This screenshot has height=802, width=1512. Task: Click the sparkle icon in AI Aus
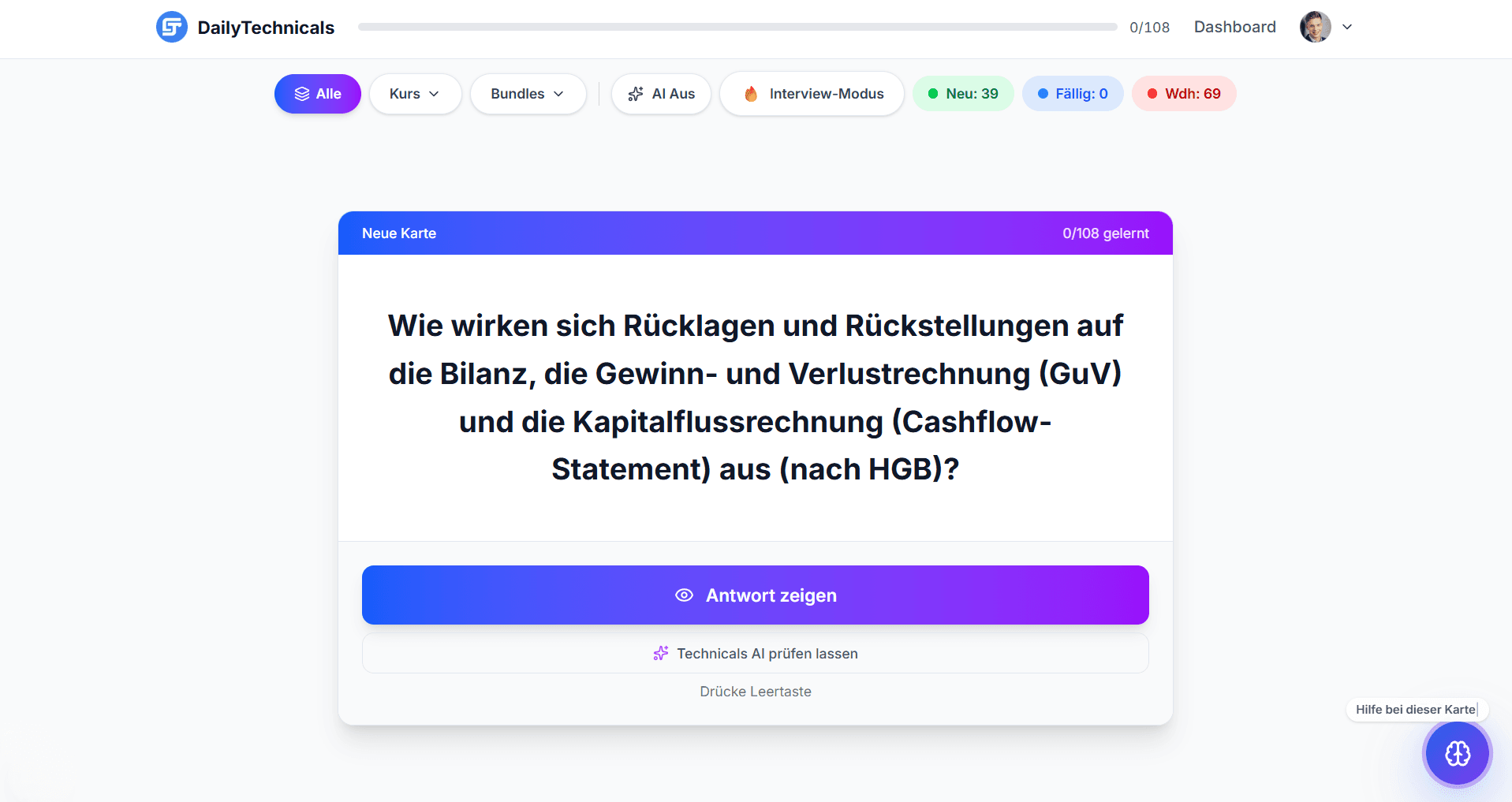coord(636,94)
